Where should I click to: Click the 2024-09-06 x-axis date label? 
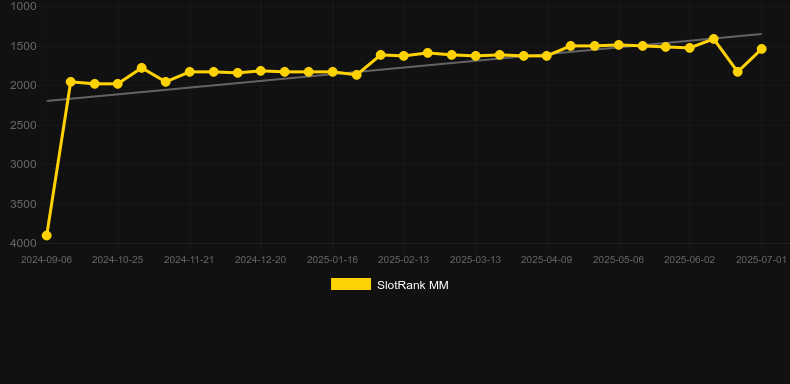coord(46,260)
